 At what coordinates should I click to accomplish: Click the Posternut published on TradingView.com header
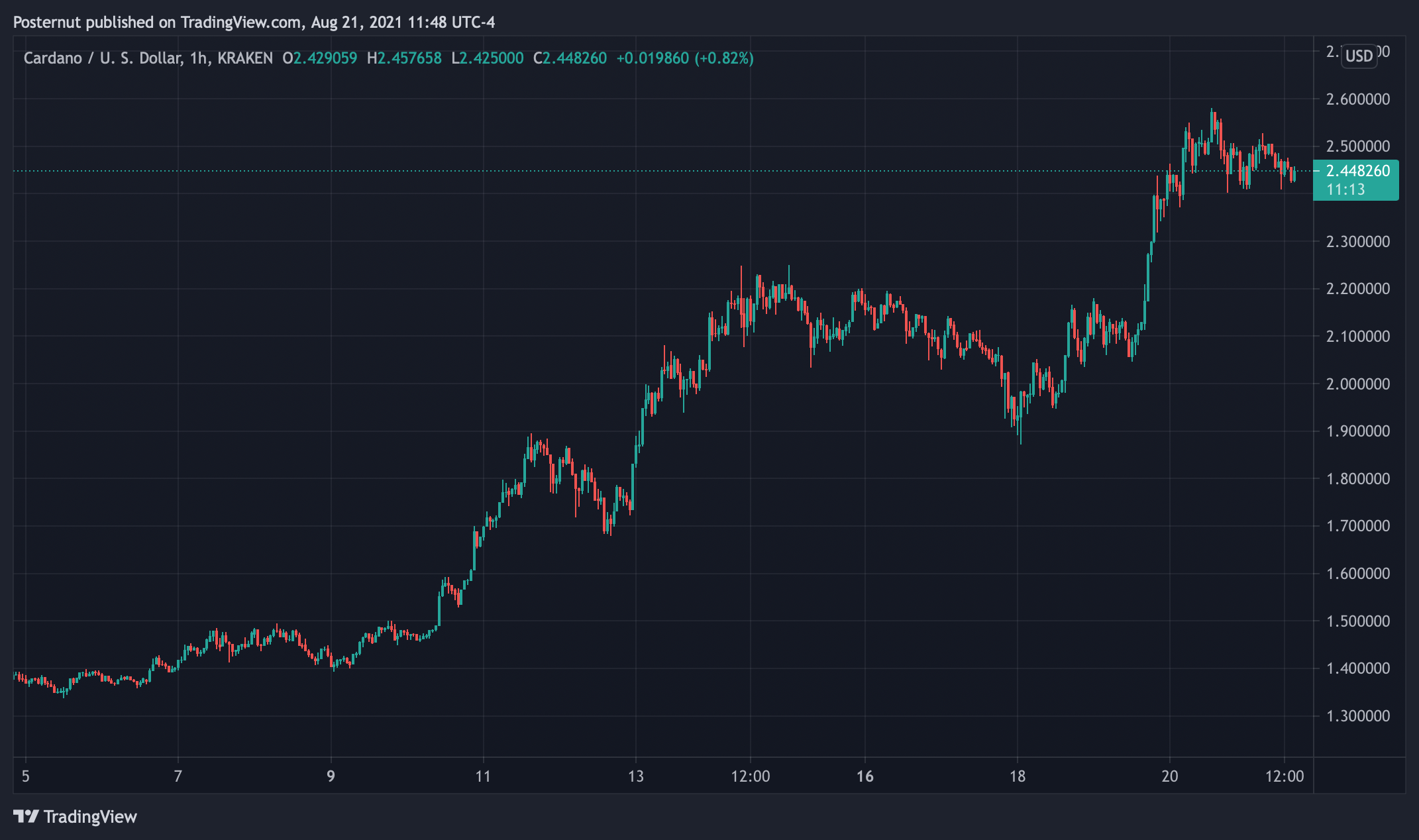click(254, 23)
